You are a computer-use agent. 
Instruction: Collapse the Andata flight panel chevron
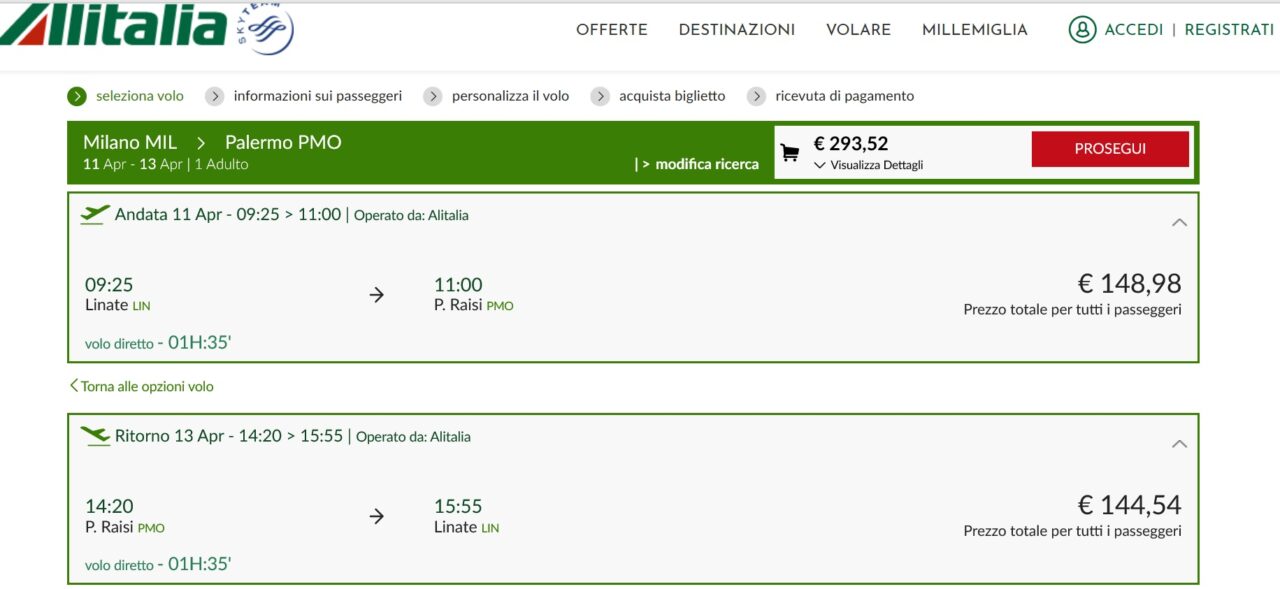coord(1179,222)
